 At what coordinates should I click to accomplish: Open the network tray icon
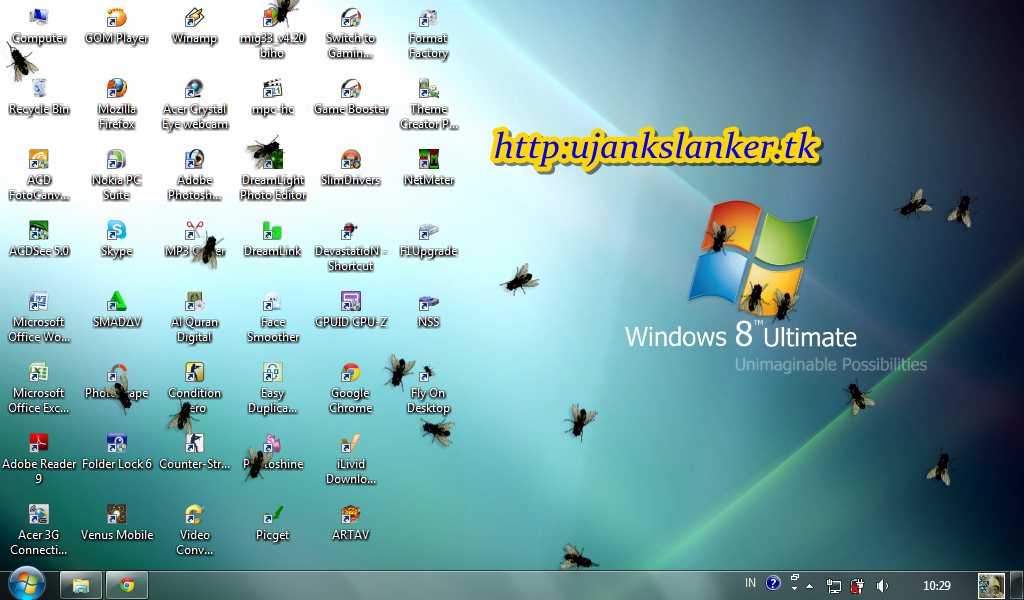(833, 586)
